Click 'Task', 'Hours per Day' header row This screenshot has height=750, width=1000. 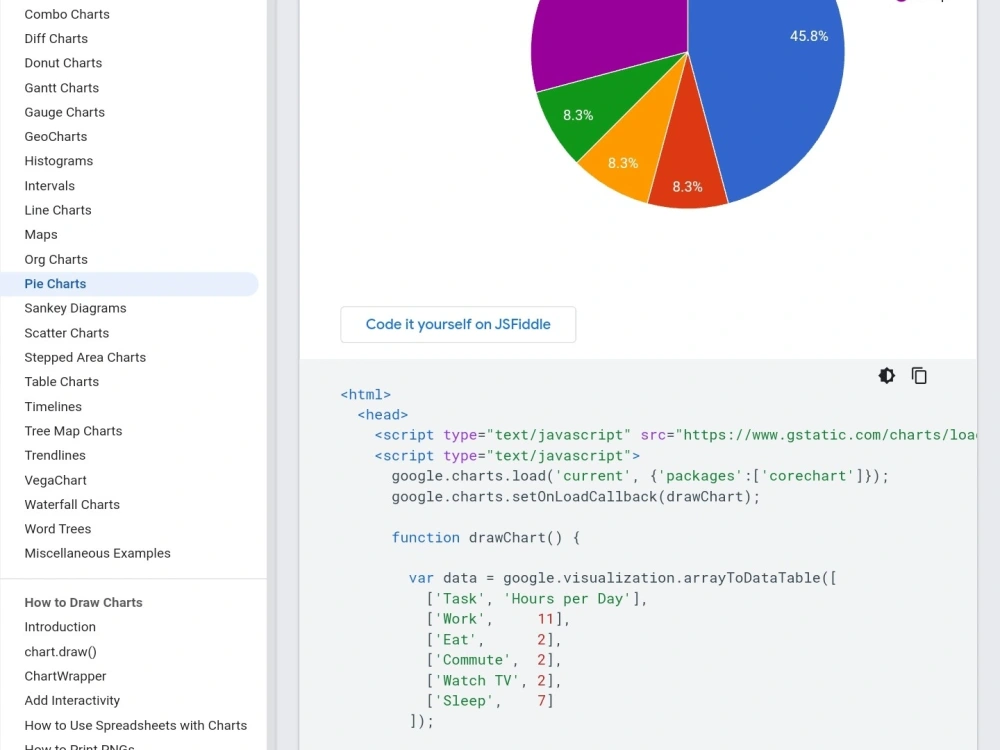(537, 598)
